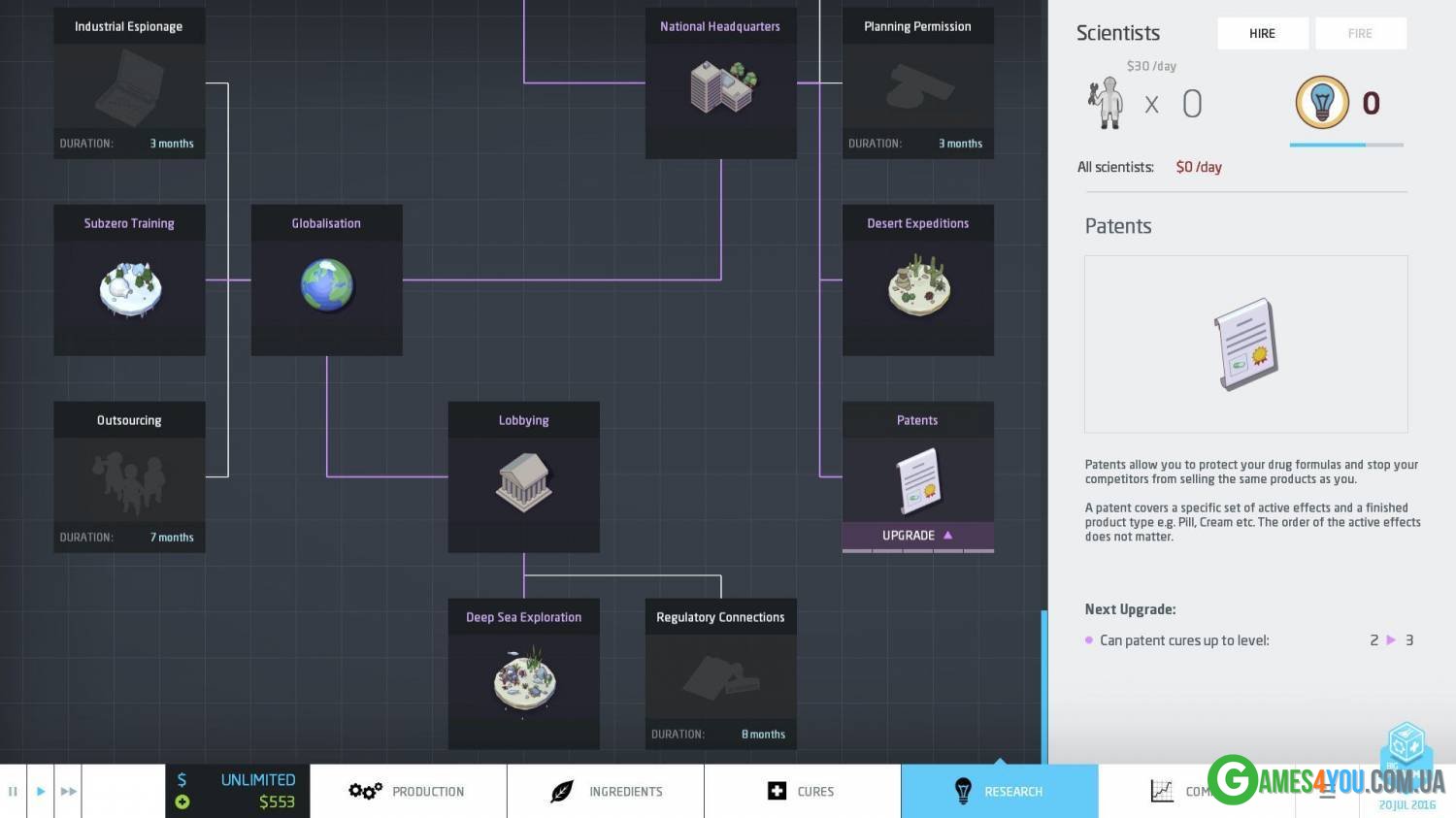Expand the Patents UPGRADE arrow

point(947,536)
